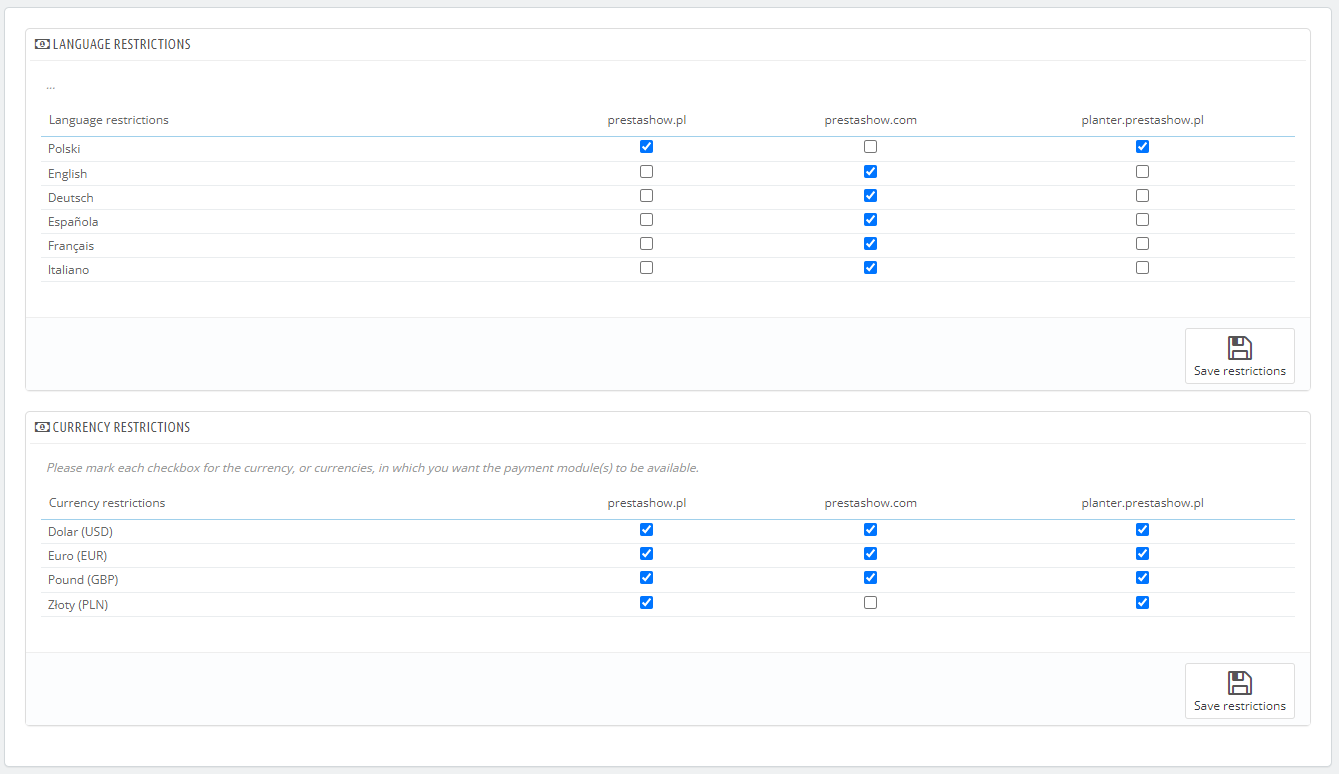Uncheck Dolar (USD) for prestashow.pl
The width and height of the screenshot is (1339, 774).
tap(646, 530)
